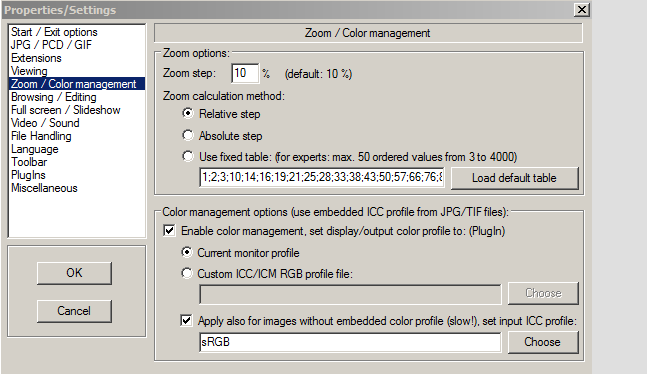
Task: Select File Handling category
Action: 41,136
